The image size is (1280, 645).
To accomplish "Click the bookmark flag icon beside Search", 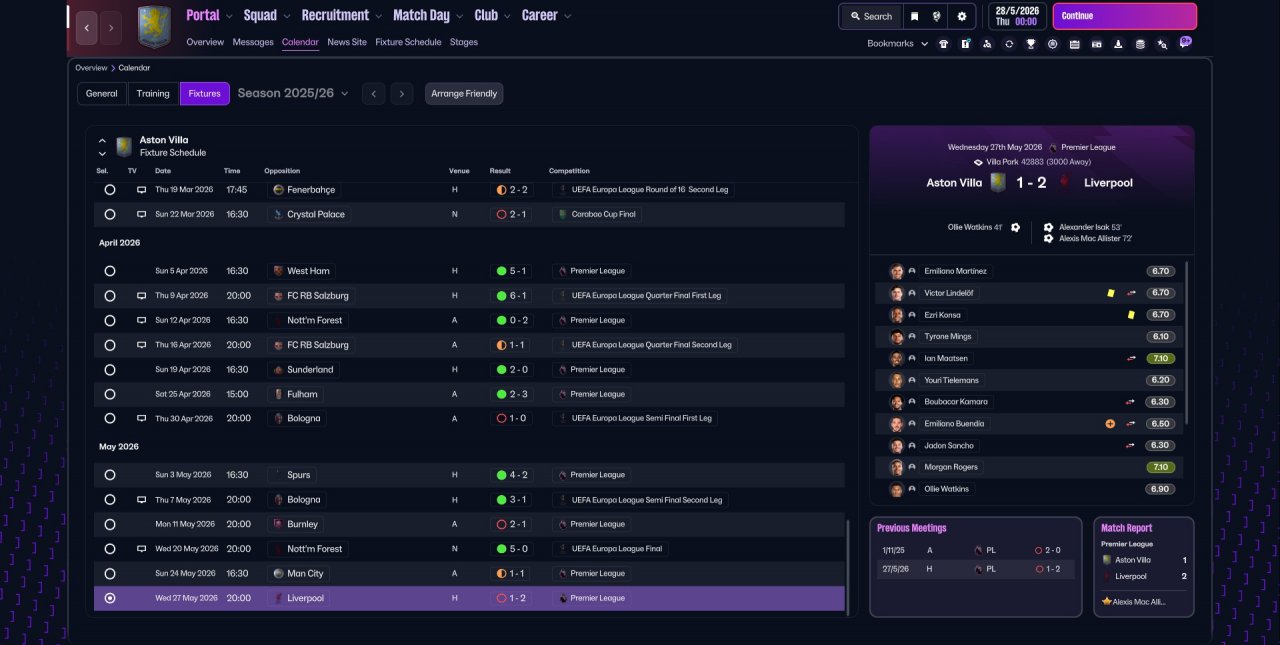I will pyautogui.click(x=914, y=16).
